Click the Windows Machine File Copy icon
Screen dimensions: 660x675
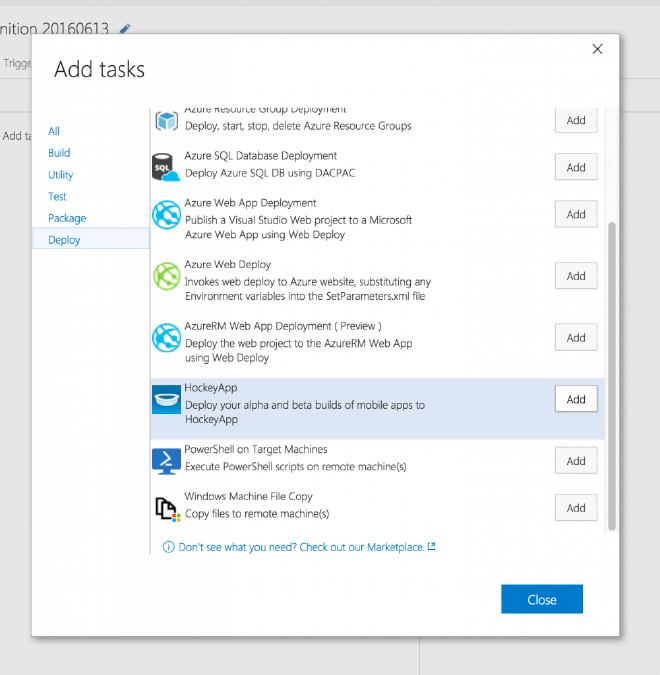tap(167, 509)
